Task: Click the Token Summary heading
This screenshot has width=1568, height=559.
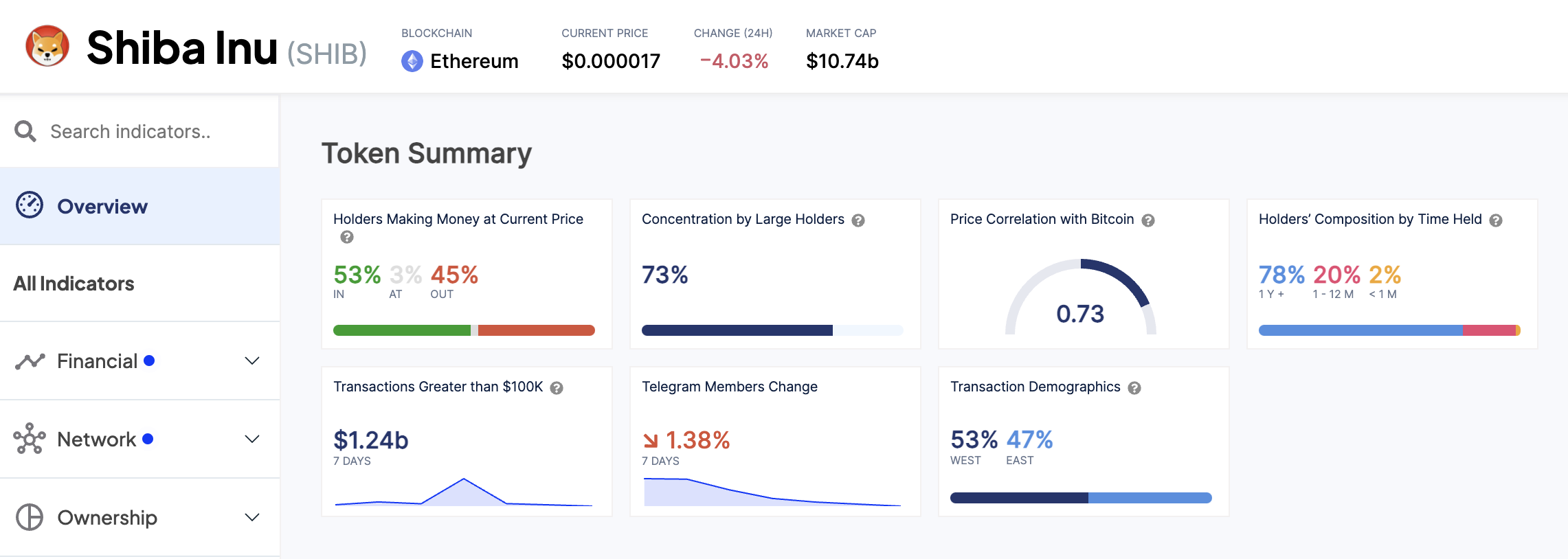Action: click(427, 153)
